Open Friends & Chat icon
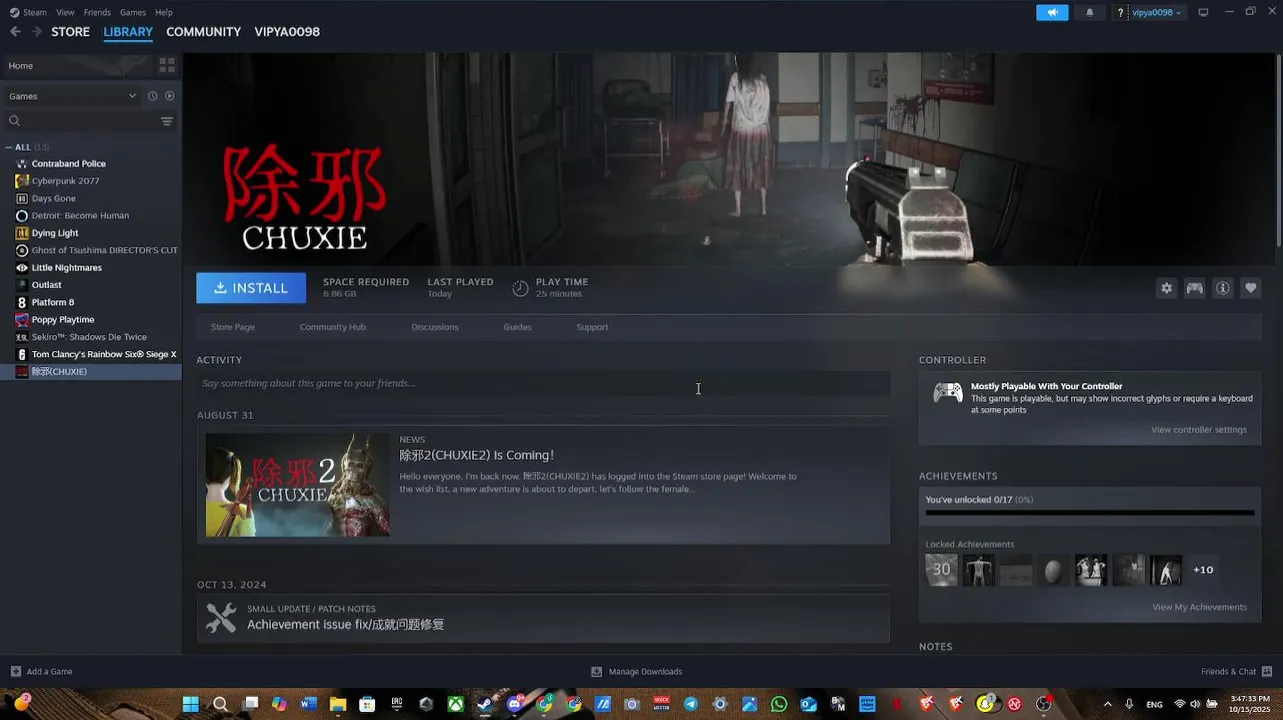 pyautogui.click(x=1267, y=671)
